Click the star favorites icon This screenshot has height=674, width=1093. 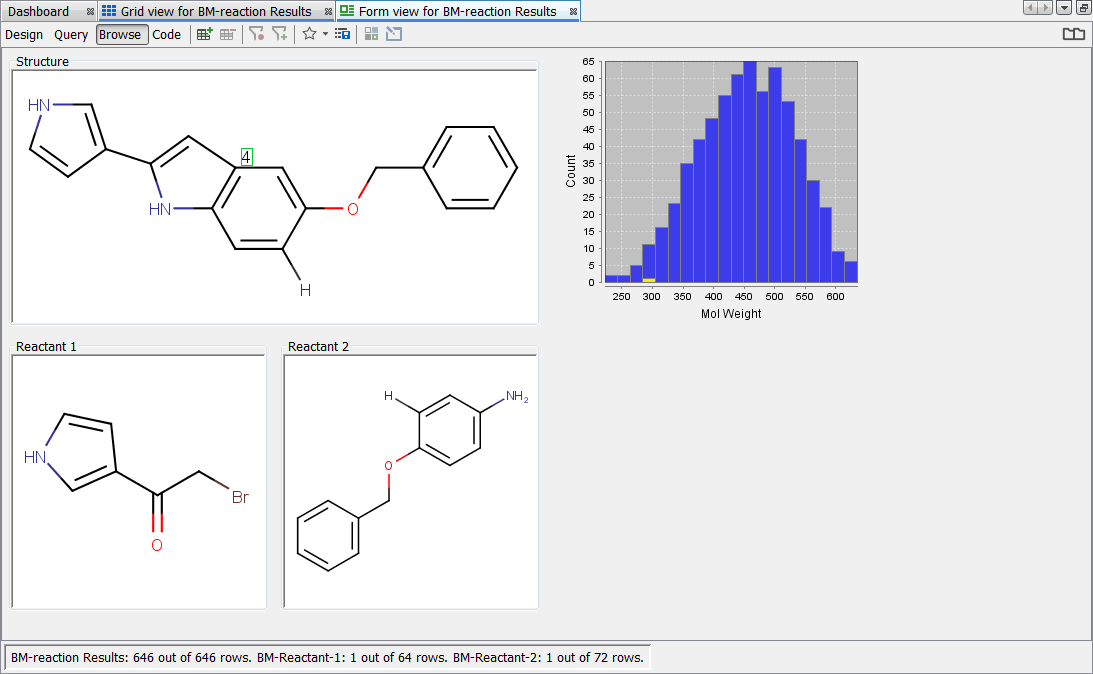coord(309,34)
